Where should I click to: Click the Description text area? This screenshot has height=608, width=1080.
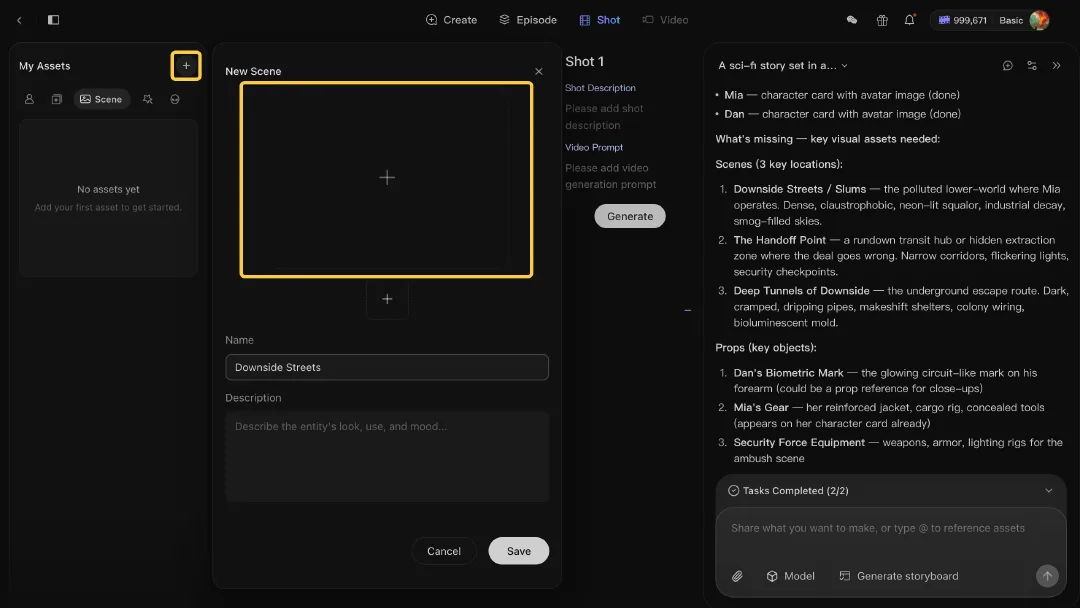(x=386, y=457)
